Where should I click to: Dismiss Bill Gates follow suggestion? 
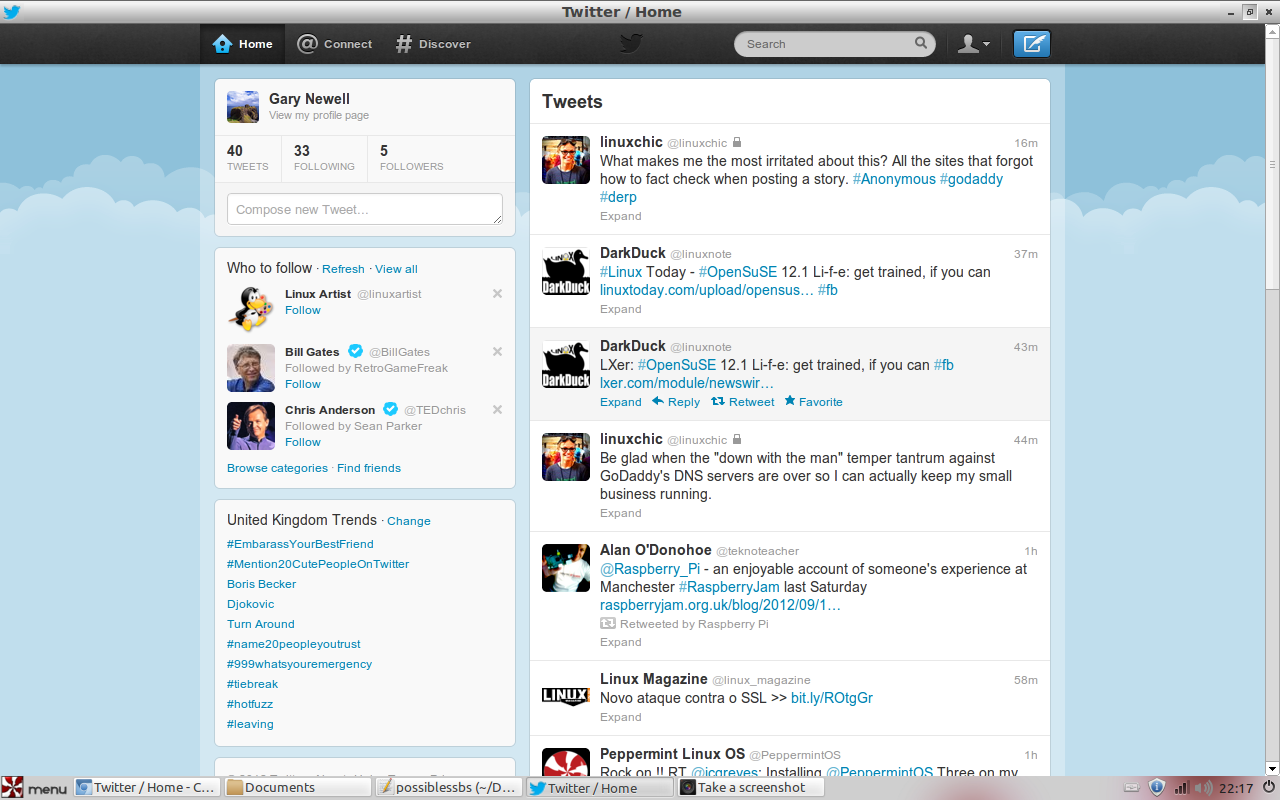[497, 351]
